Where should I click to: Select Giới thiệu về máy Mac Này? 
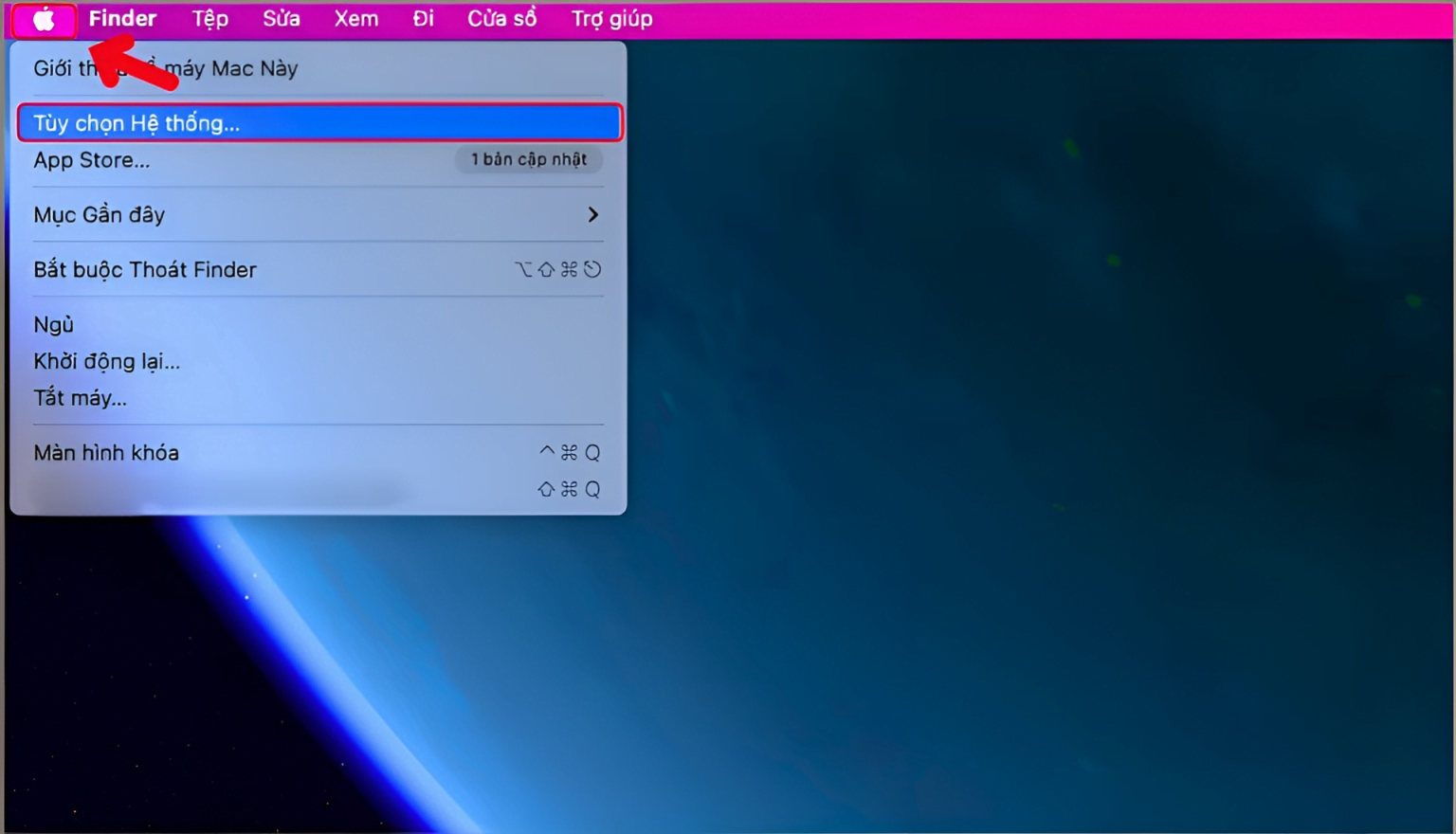227,69
